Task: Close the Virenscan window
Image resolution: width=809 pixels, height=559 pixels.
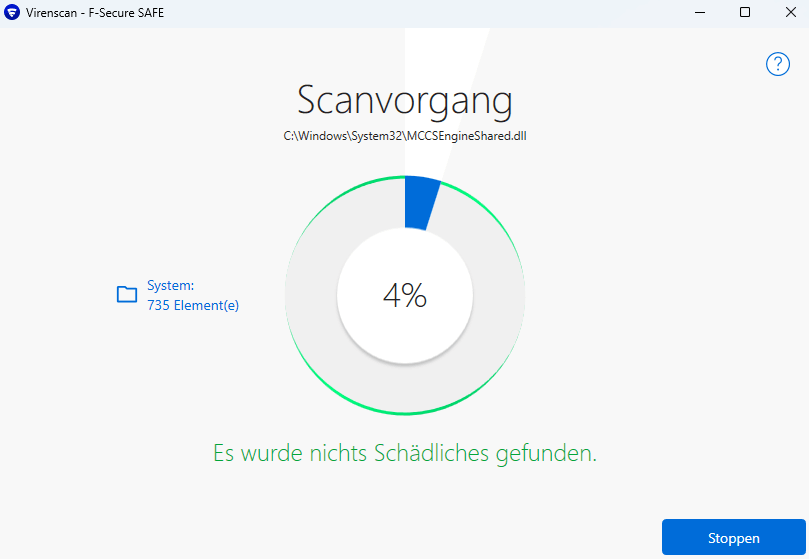Action: pos(790,12)
